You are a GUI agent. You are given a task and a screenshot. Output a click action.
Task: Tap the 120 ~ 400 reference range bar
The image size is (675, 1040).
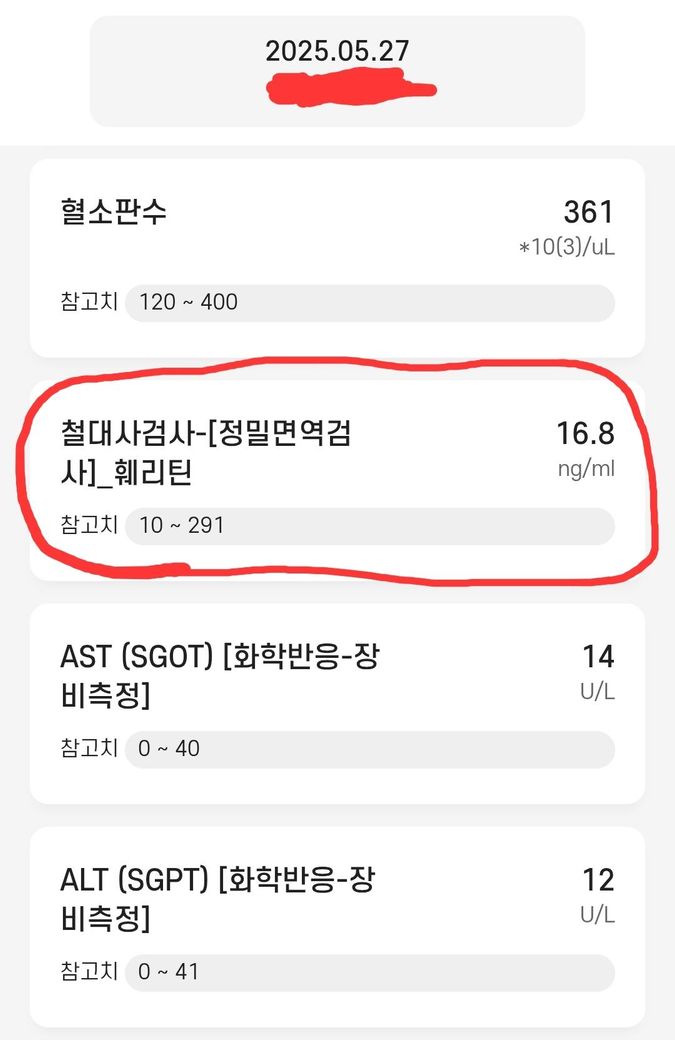click(x=369, y=302)
